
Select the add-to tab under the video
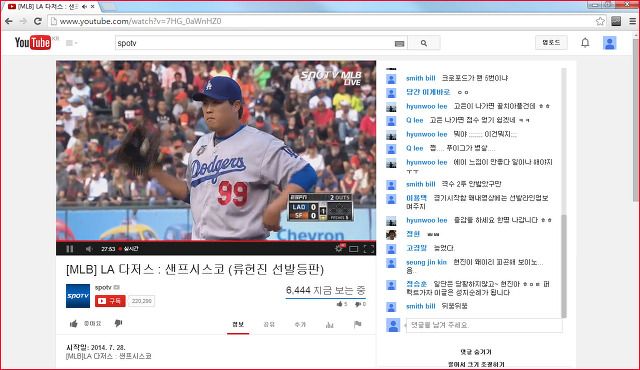point(300,324)
